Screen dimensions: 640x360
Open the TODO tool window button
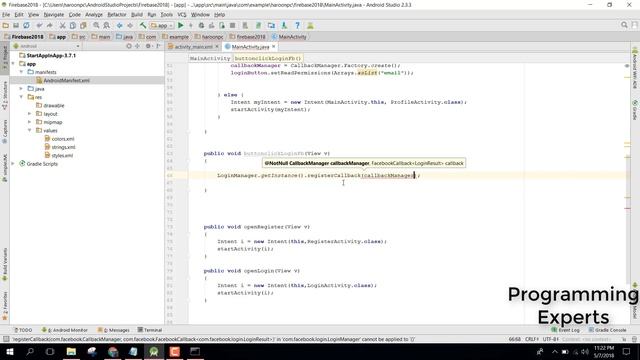(23, 330)
